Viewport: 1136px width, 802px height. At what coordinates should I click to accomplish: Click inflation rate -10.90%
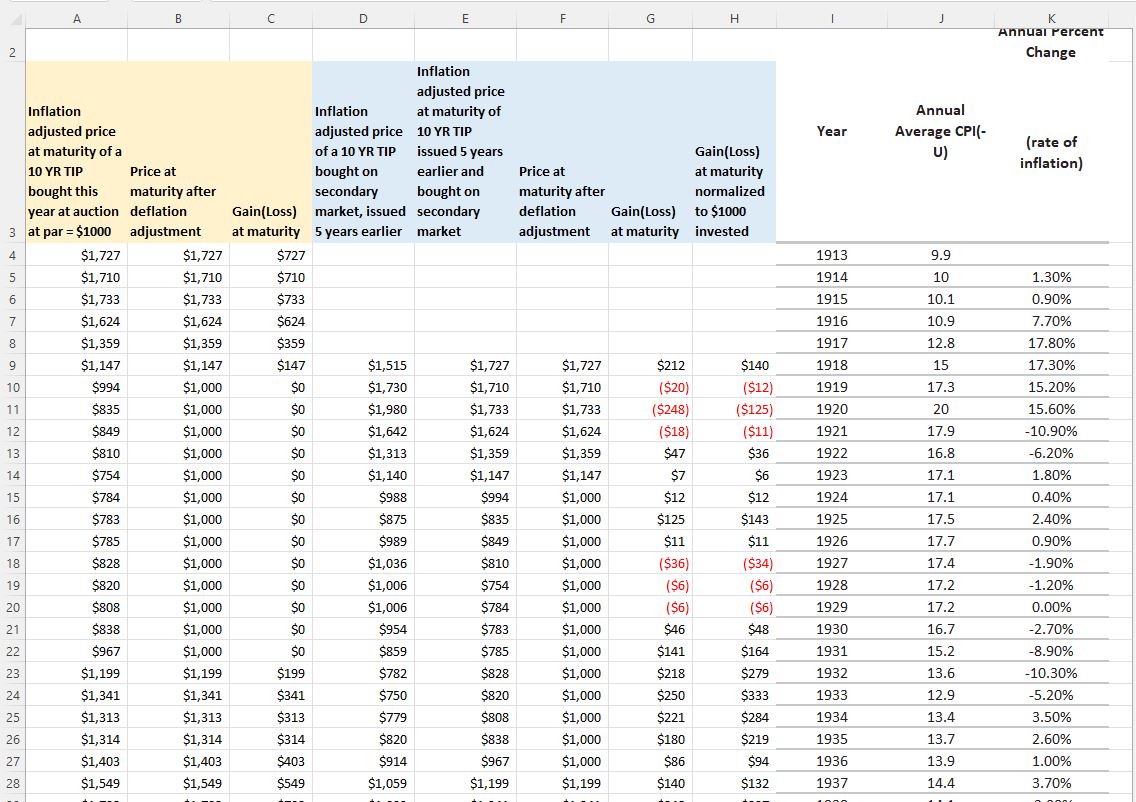click(x=1051, y=432)
